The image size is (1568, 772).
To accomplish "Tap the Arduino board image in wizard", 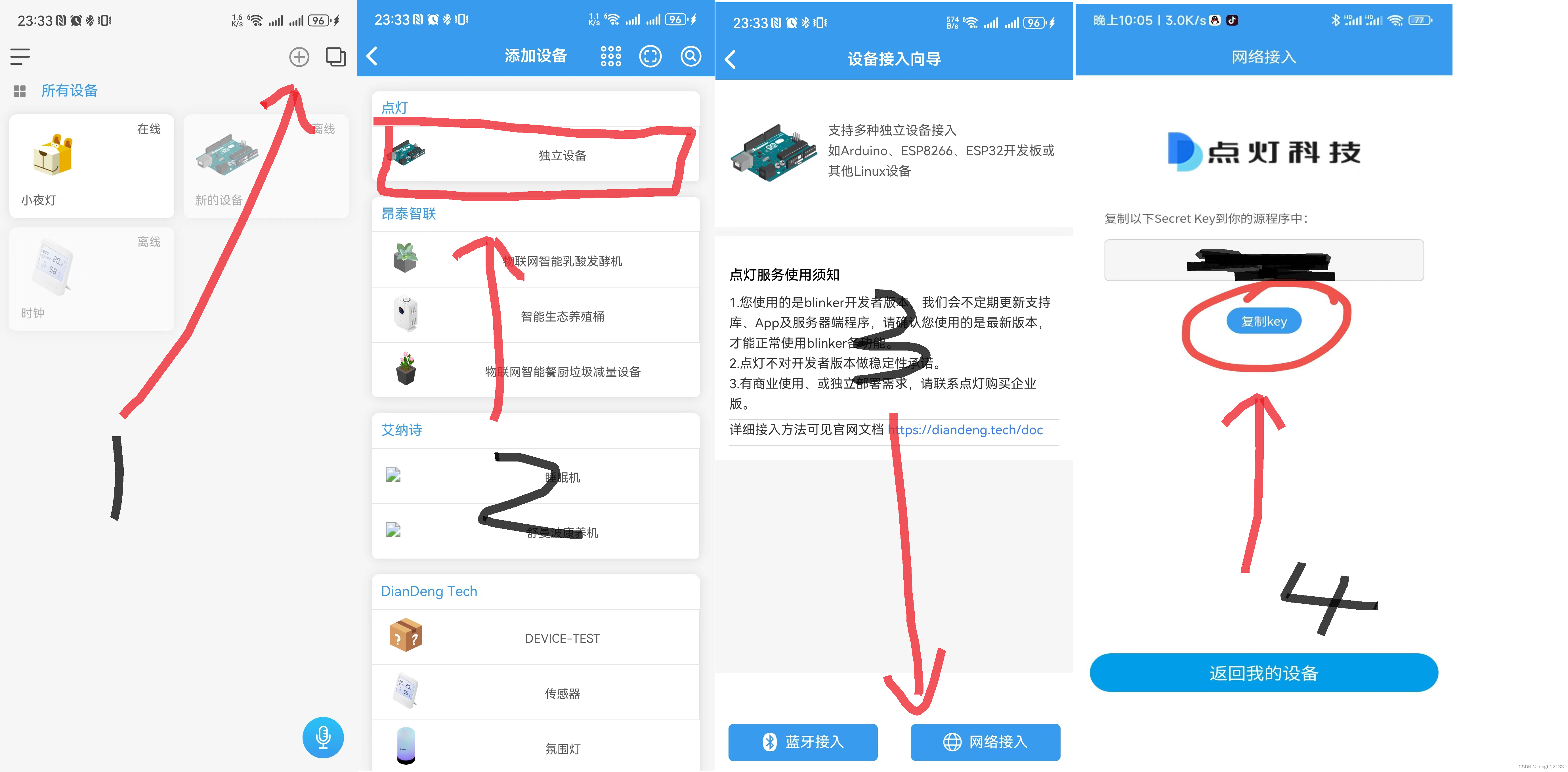I will [773, 152].
